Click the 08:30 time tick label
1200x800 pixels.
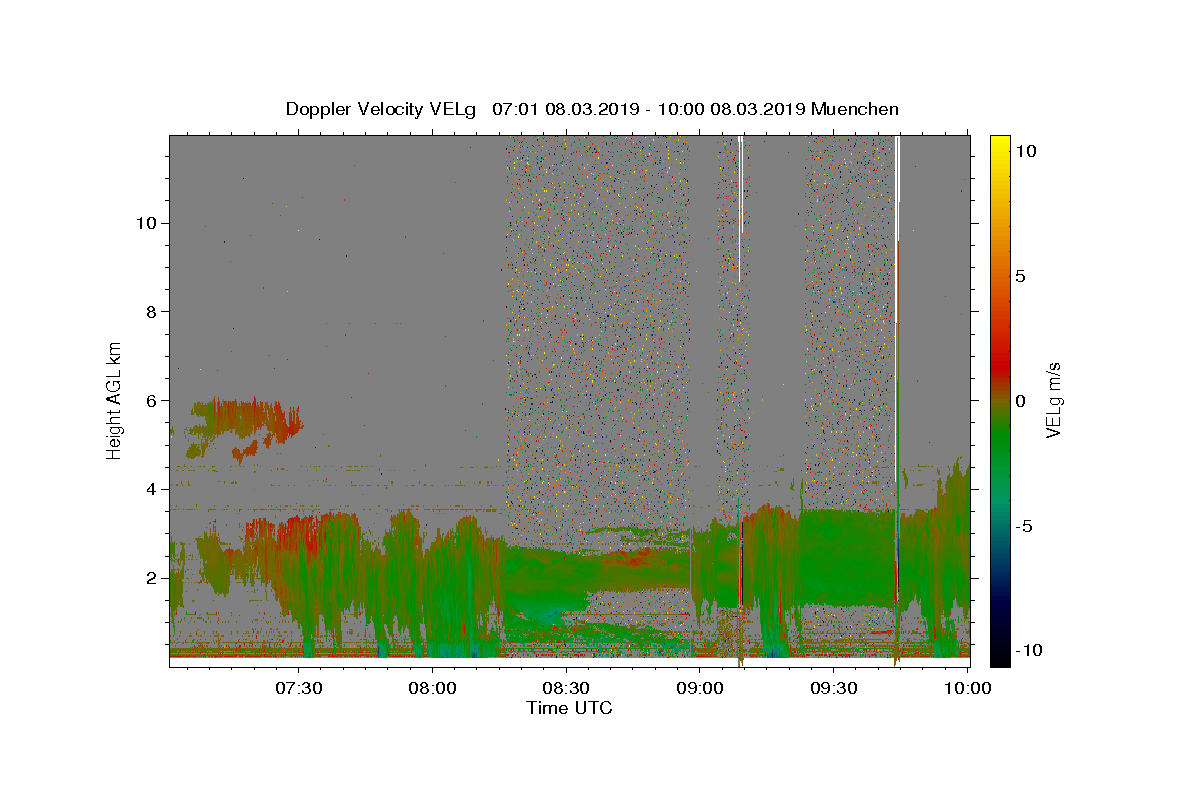567,688
